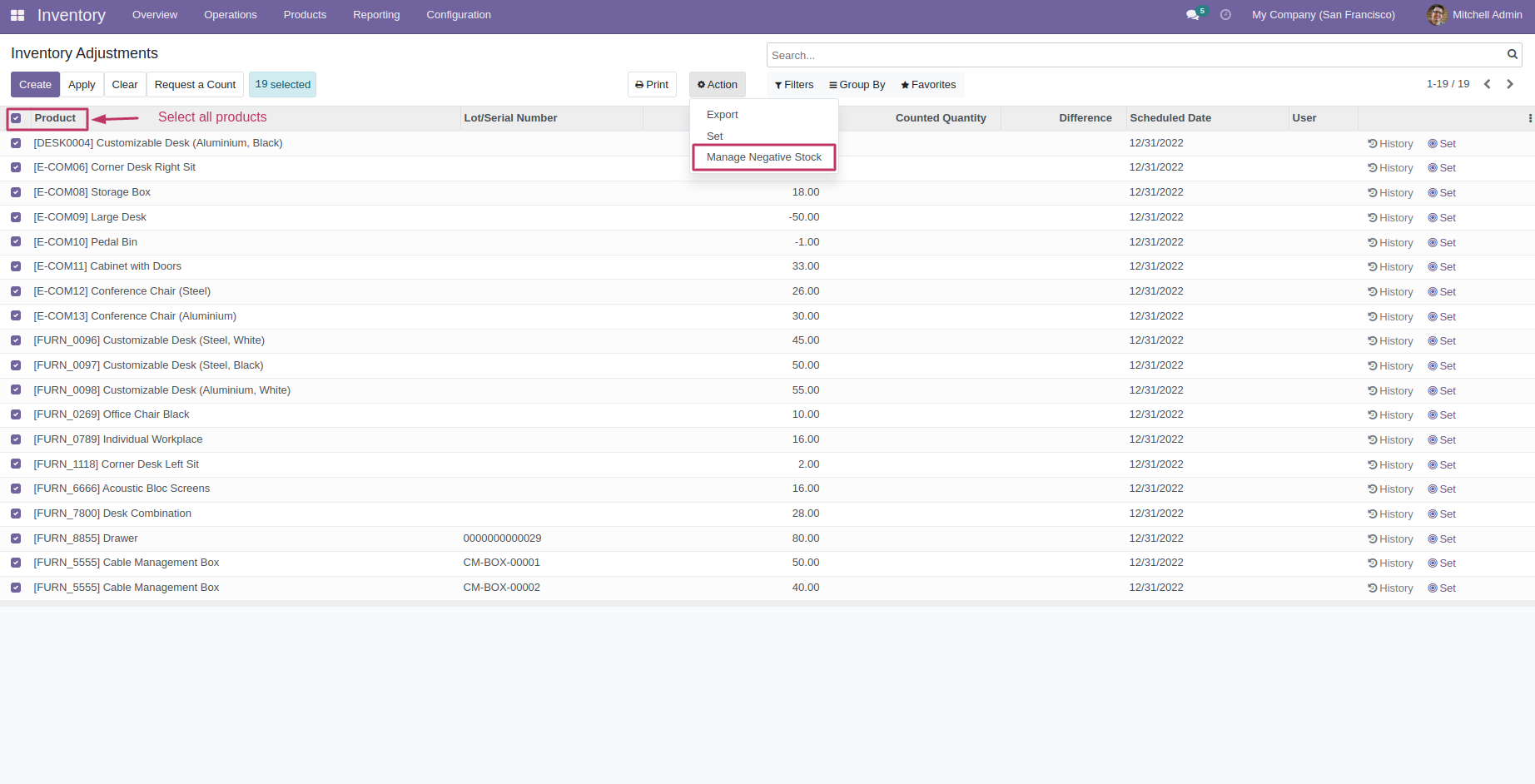
Task: Open the Reporting menu
Action: pos(376,15)
